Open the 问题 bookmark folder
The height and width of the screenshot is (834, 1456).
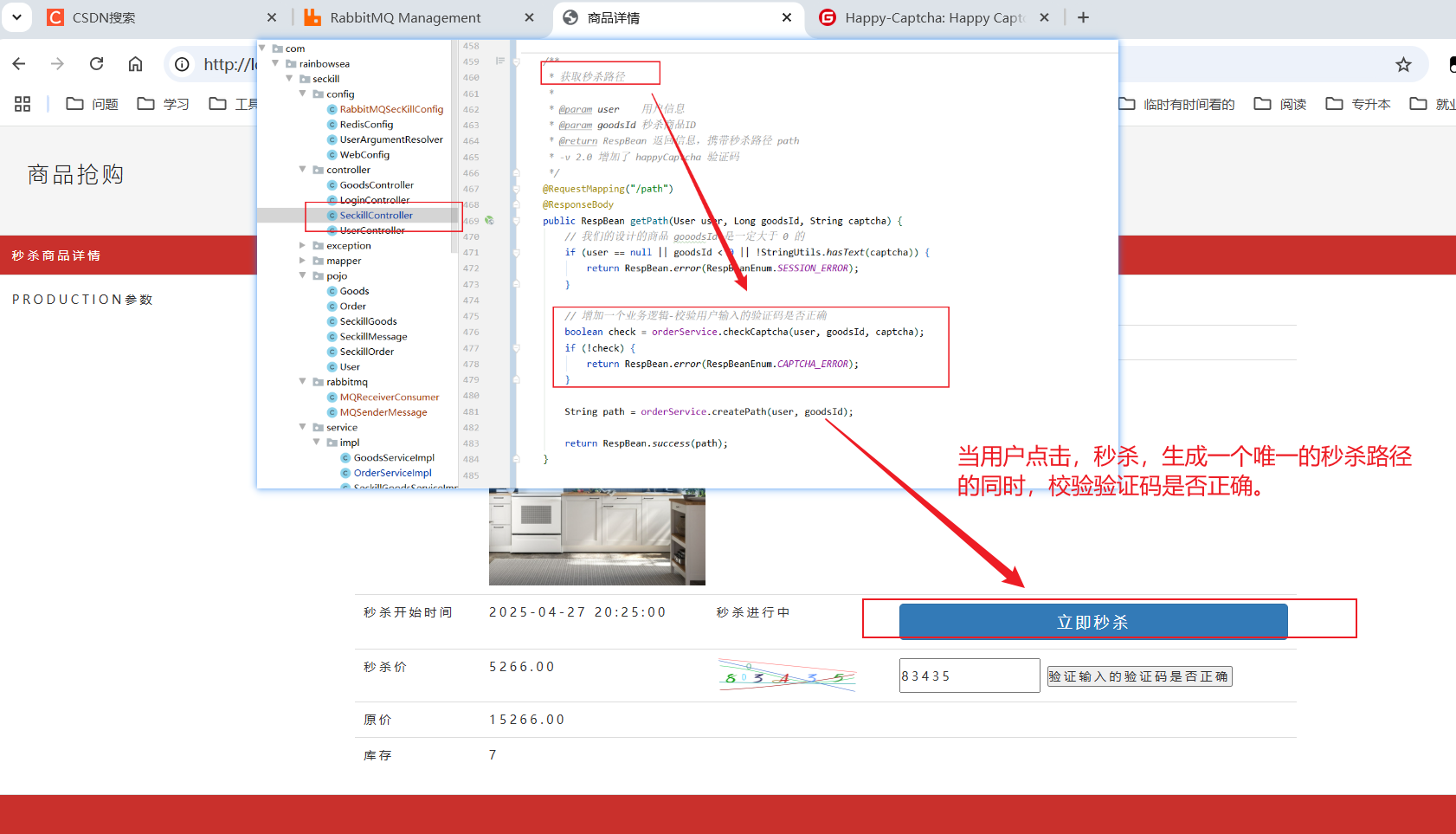tap(93, 104)
